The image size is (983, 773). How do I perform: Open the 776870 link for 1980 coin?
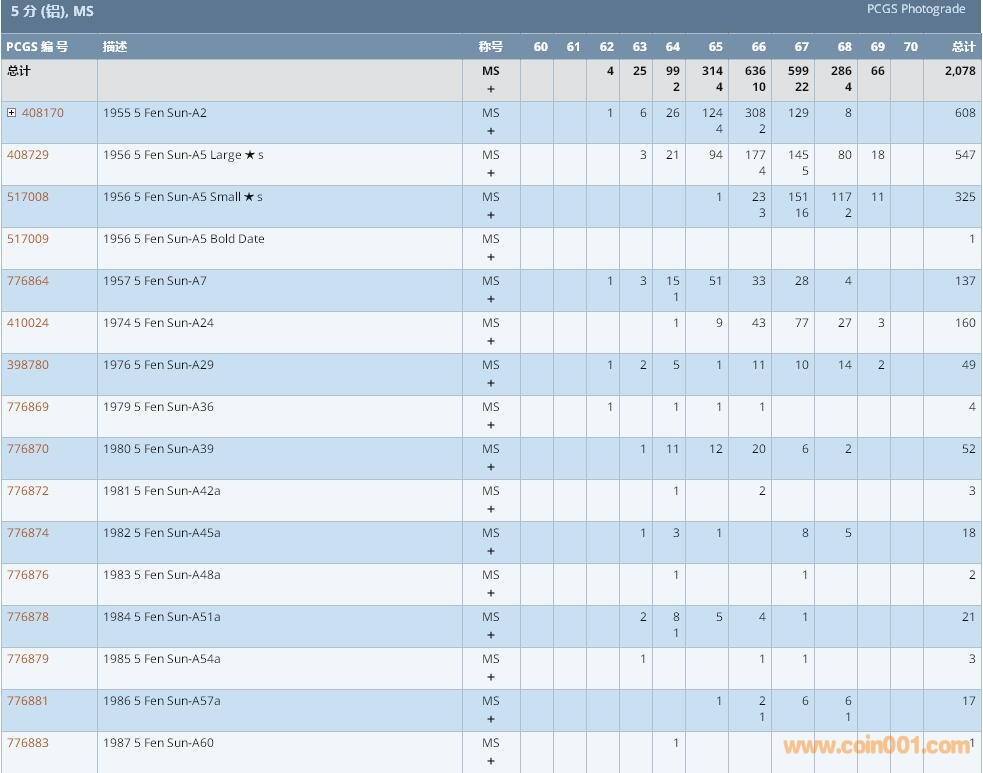[27, 449]
